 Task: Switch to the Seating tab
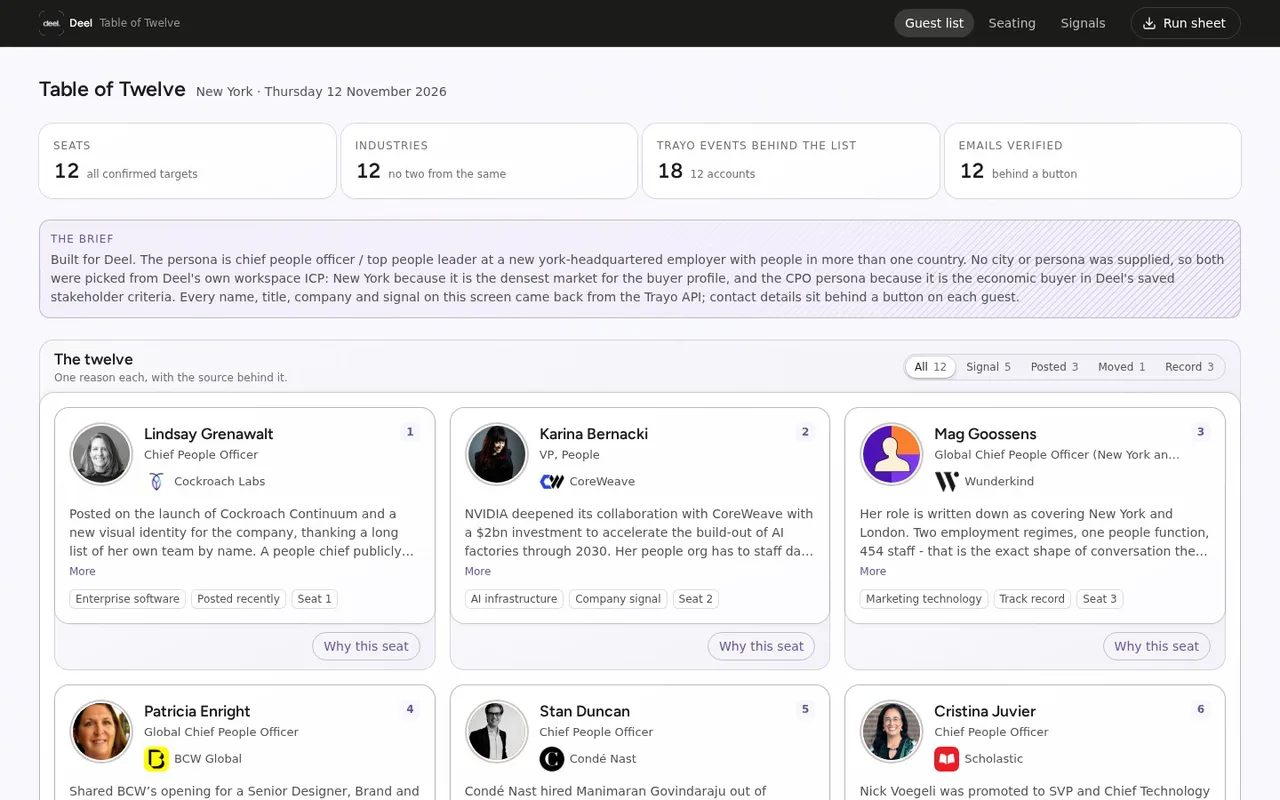[x=1012, y=23]
